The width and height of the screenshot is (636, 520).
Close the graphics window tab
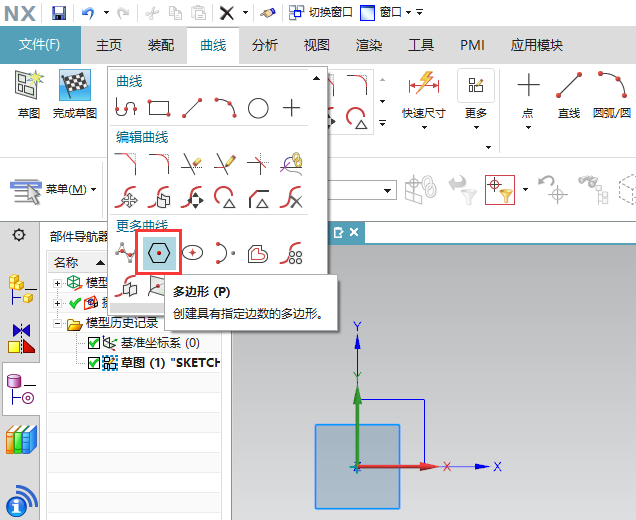[354, 232]
